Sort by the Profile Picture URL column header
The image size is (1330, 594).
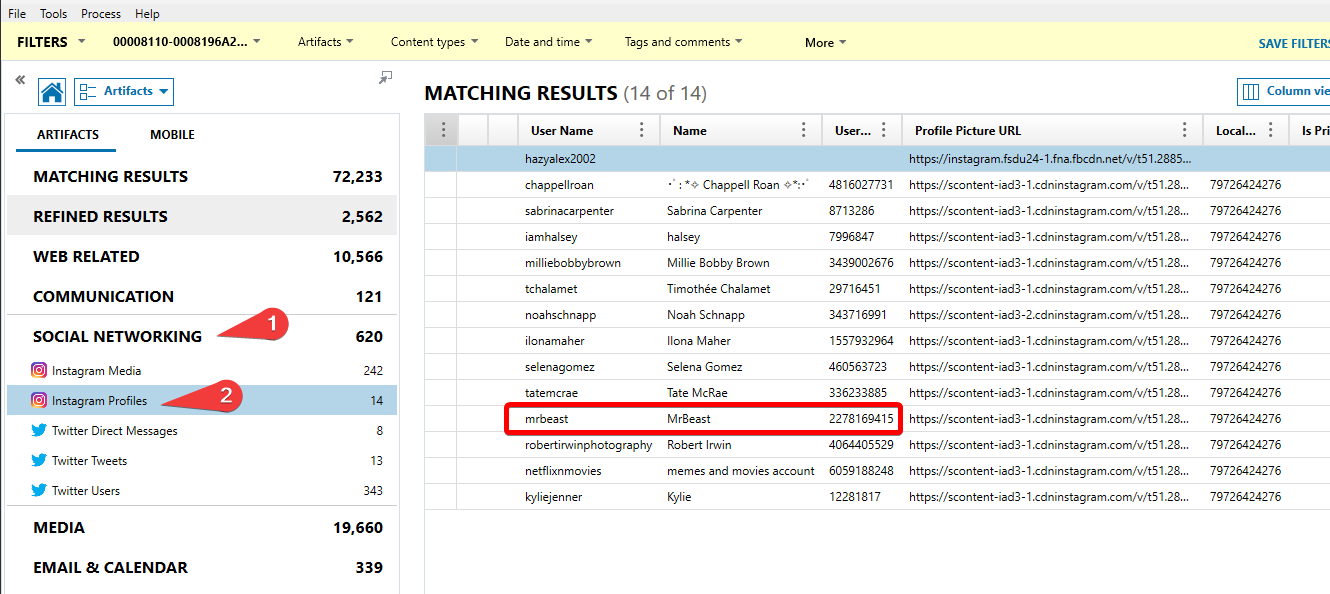click(968, 131)
